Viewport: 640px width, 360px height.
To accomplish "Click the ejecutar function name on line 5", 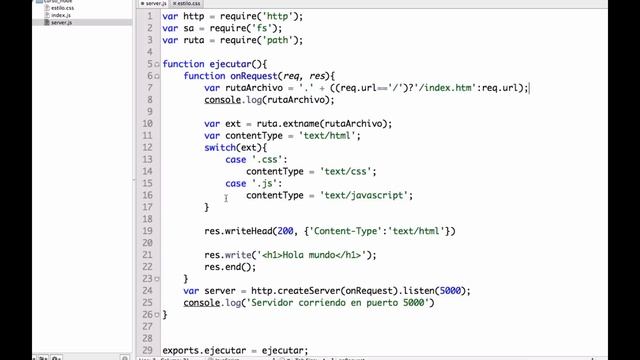I will click(x=230, y=64).
